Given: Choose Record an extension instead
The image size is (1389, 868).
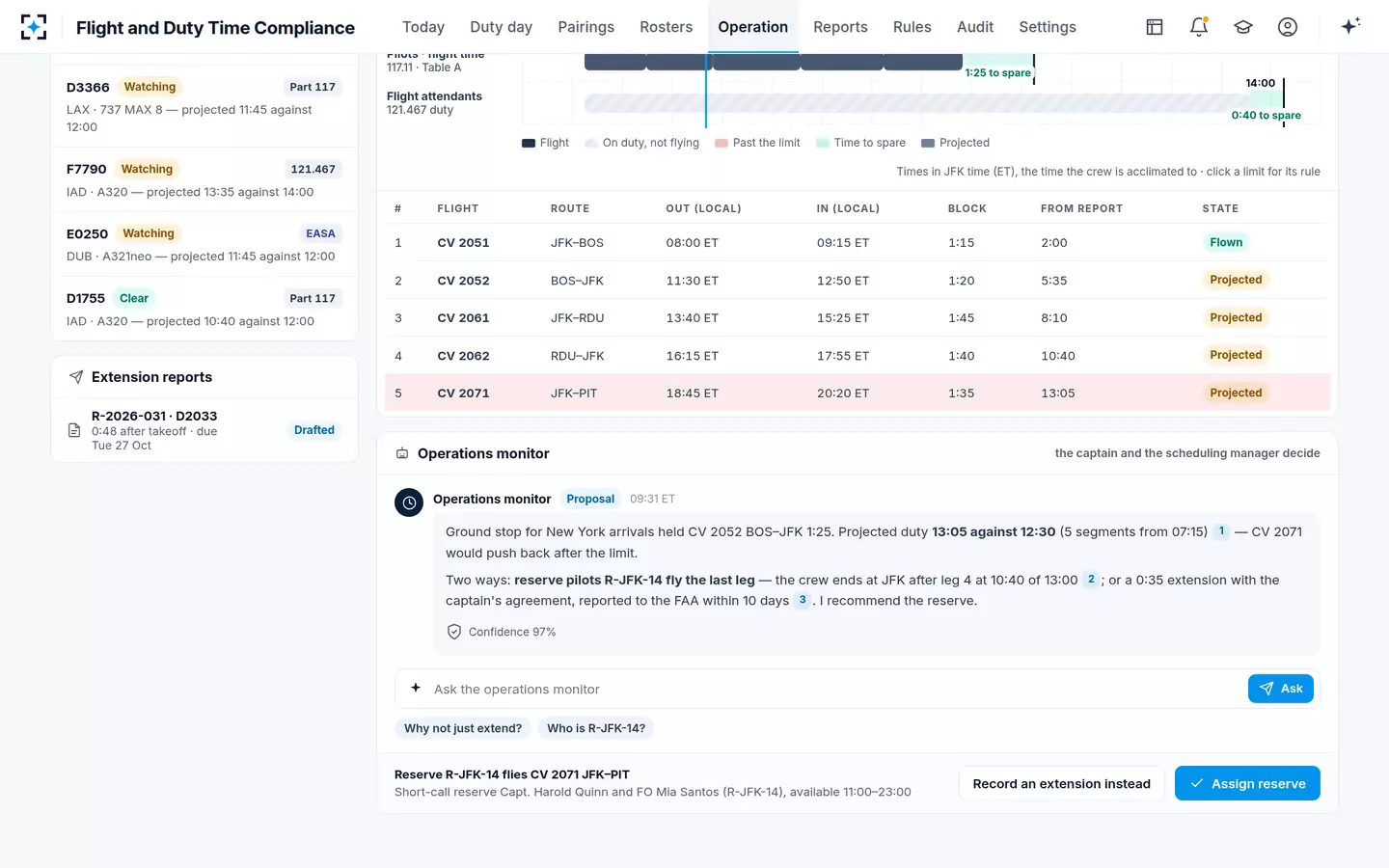Looking at the screenshot, I should tap(1062, 783).
